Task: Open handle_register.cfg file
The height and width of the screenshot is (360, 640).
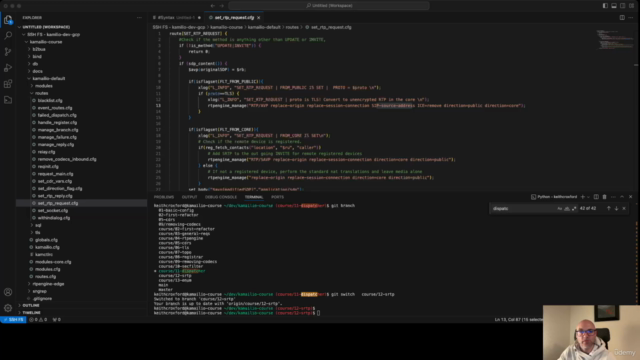Action: 57,122
